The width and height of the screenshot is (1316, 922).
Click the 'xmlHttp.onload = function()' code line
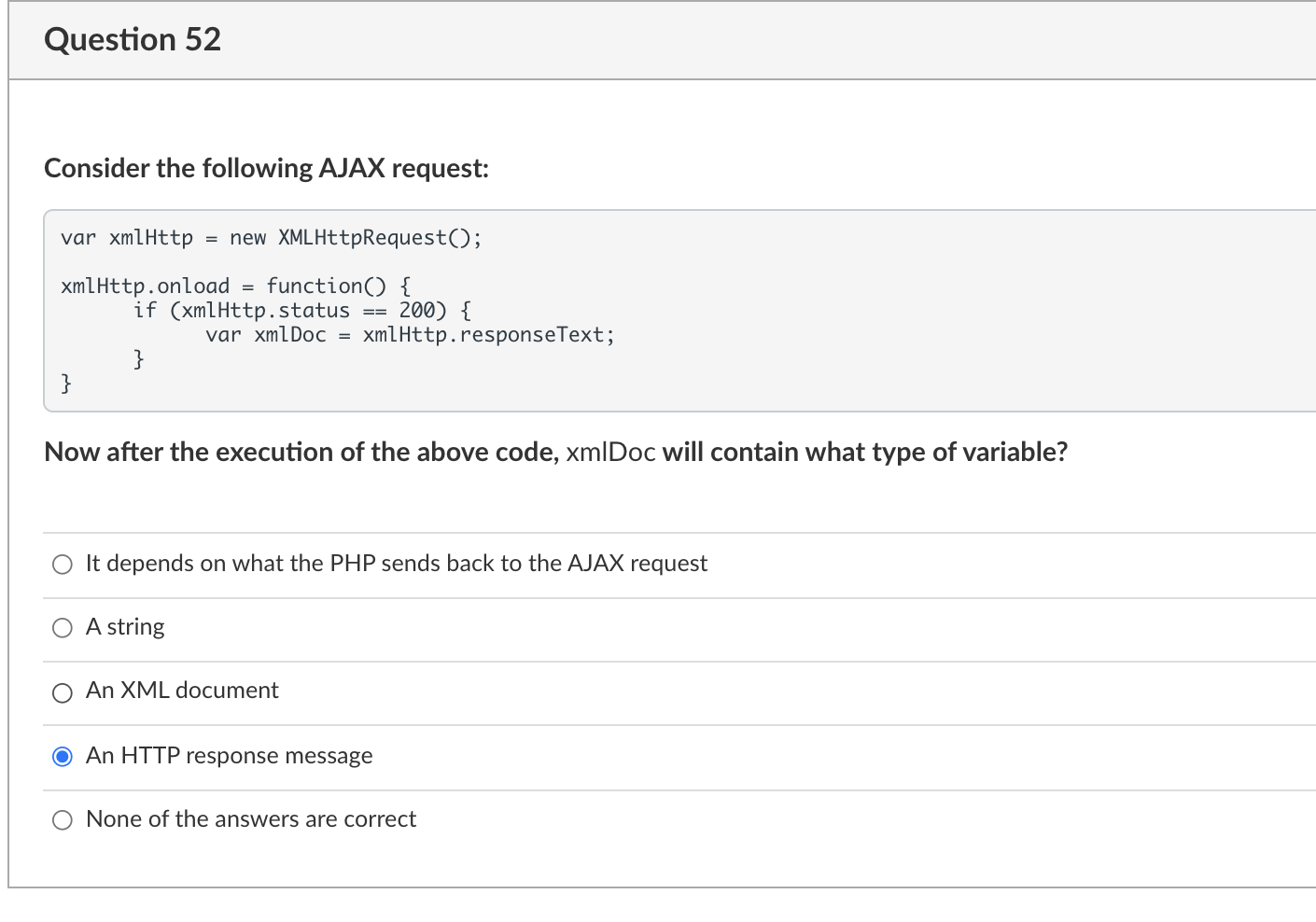pyautogui.click(x=235, y=286)
